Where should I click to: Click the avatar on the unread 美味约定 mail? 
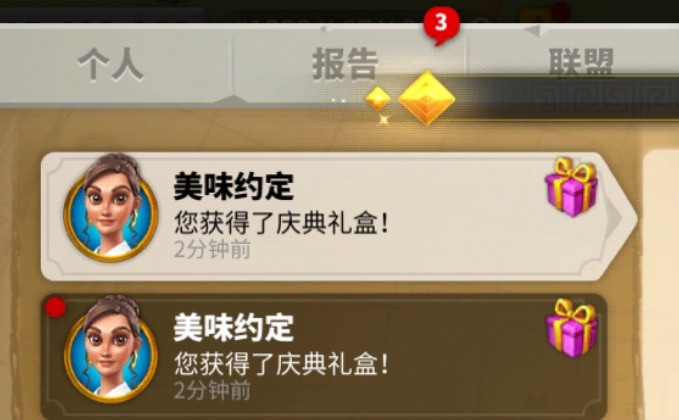click(110, 350)
